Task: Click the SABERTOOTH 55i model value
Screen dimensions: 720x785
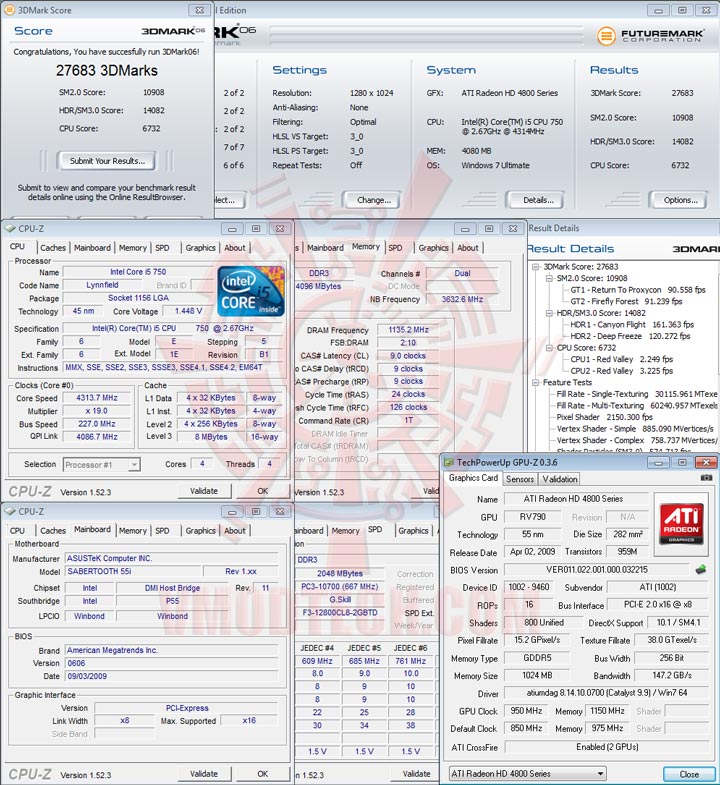Action: (133, 571)
